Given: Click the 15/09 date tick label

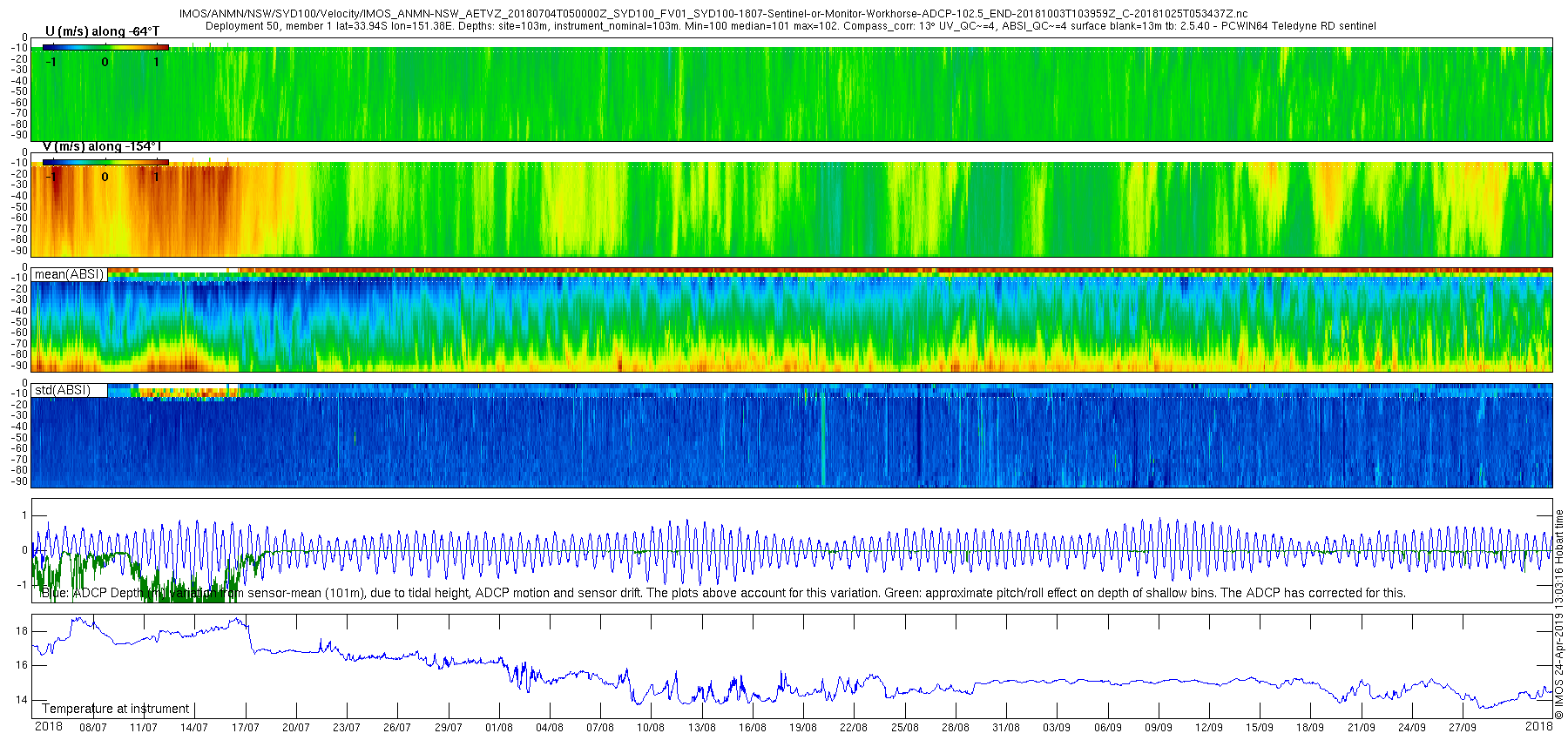Looking at the screenshot, I should [1260, 728].
